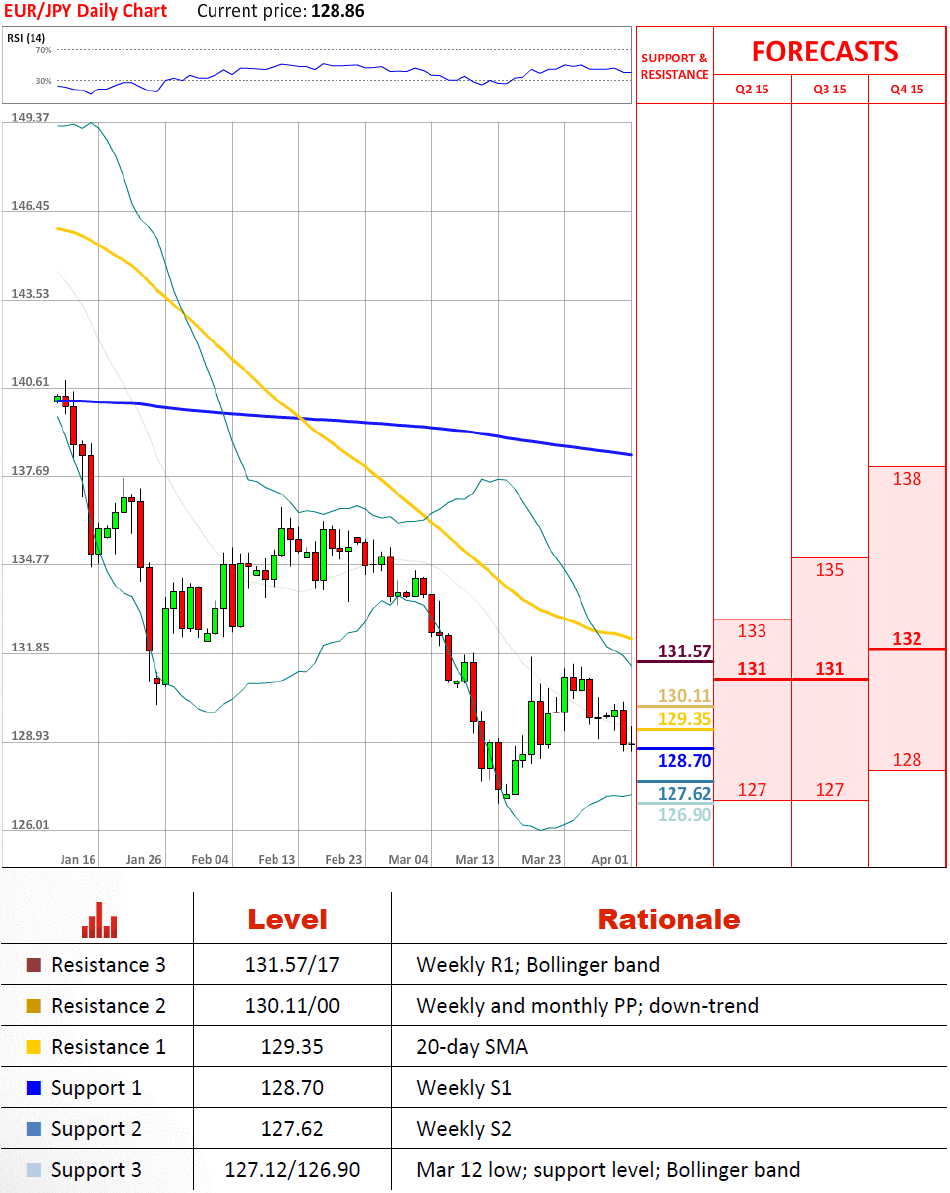Click the 127.12/126.90 level cell
The height and width of the screenshot is (1193, 950).
pos(292,1170)
